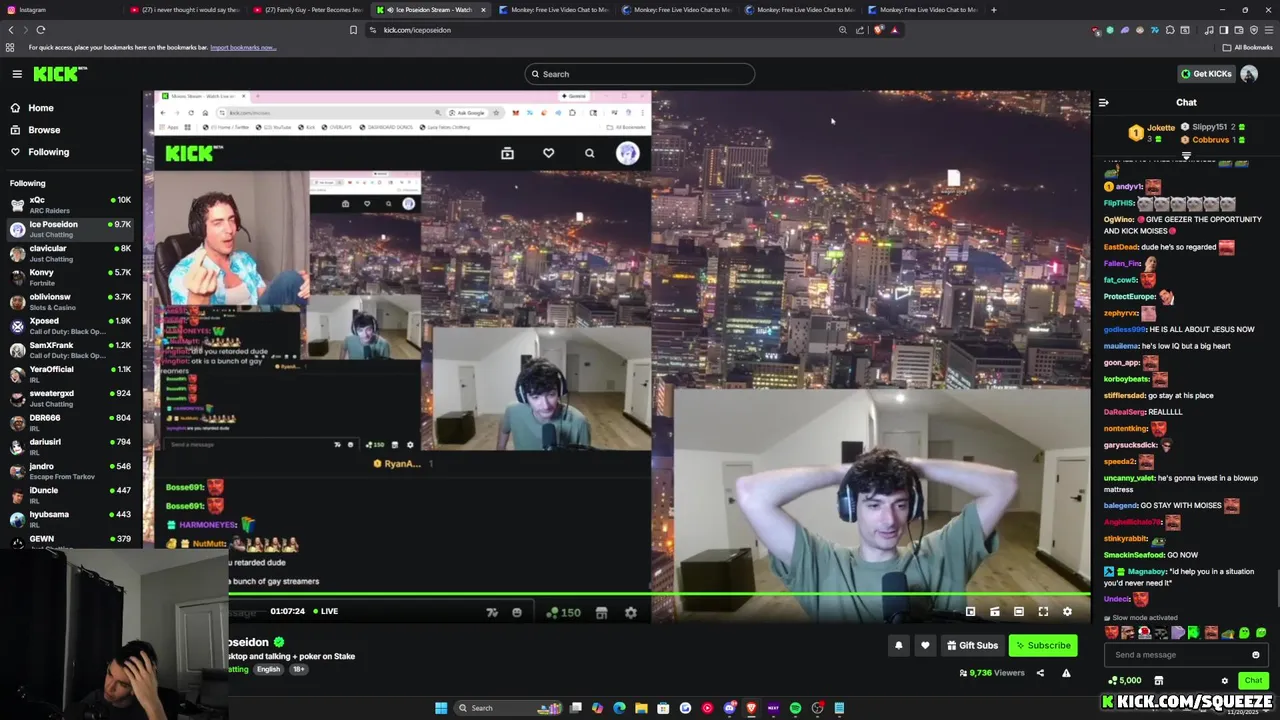Open All Bookmarks folder
This screenshot has width=1280, height=720.
[1248, 47]
